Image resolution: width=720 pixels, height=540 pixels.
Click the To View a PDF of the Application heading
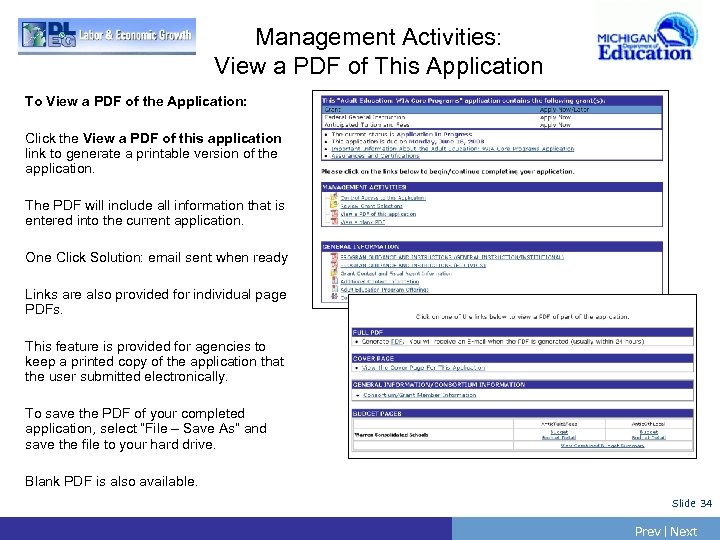coord(136,101)
